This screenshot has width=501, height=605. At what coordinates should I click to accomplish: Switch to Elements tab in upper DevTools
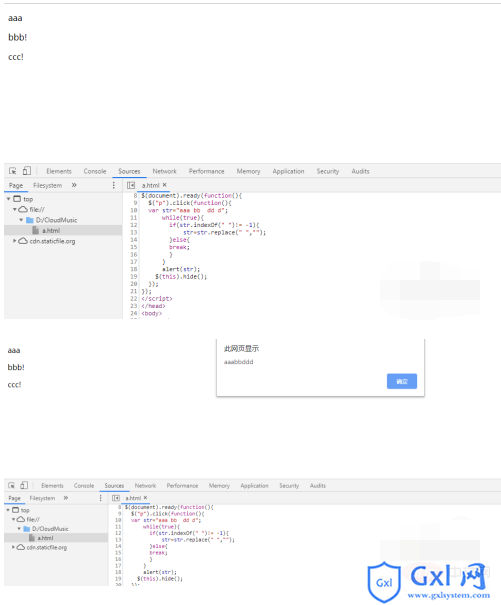tap(59, 171)
